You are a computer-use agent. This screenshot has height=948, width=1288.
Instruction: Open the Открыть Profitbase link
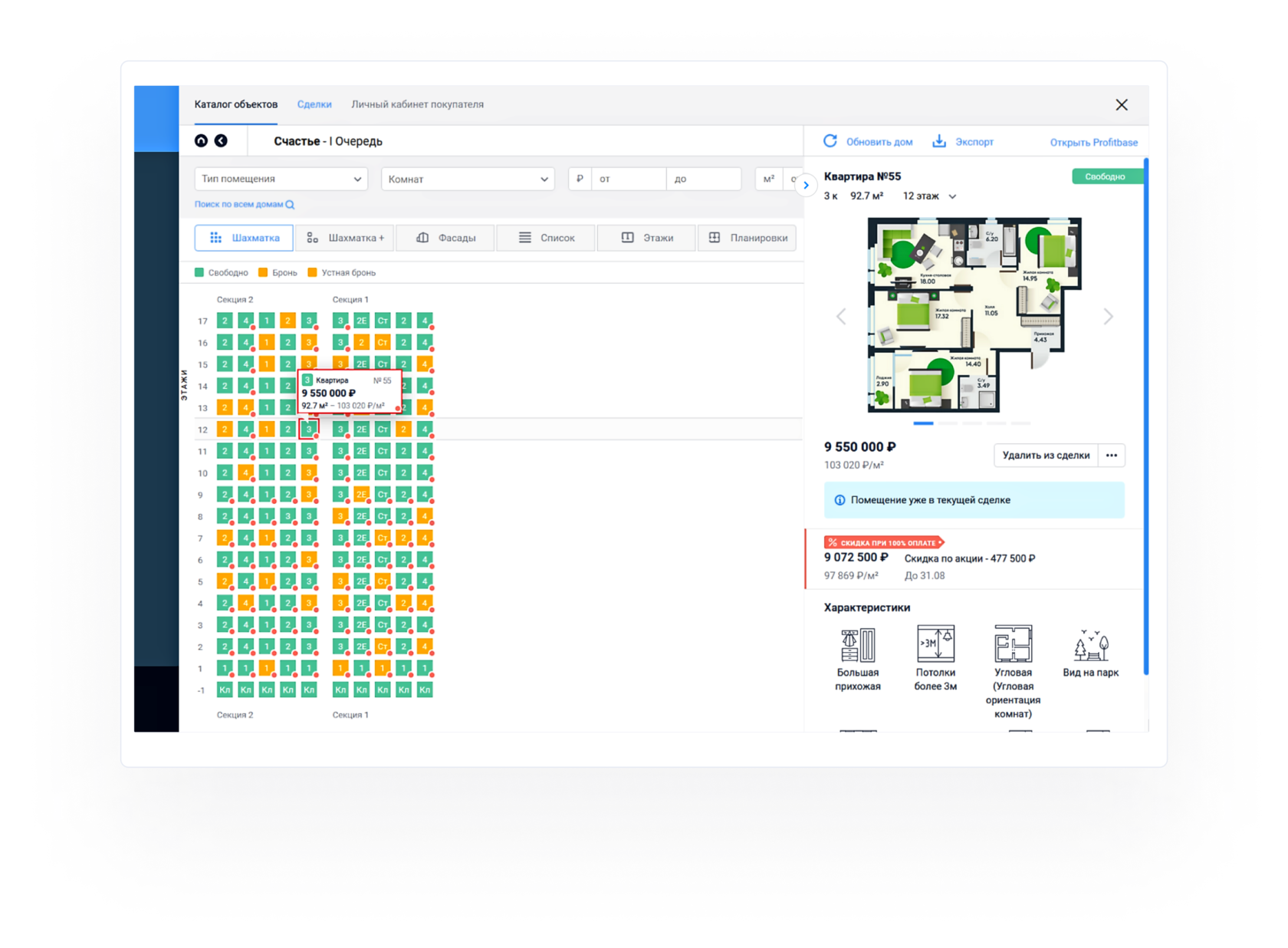coord(1093,143)
